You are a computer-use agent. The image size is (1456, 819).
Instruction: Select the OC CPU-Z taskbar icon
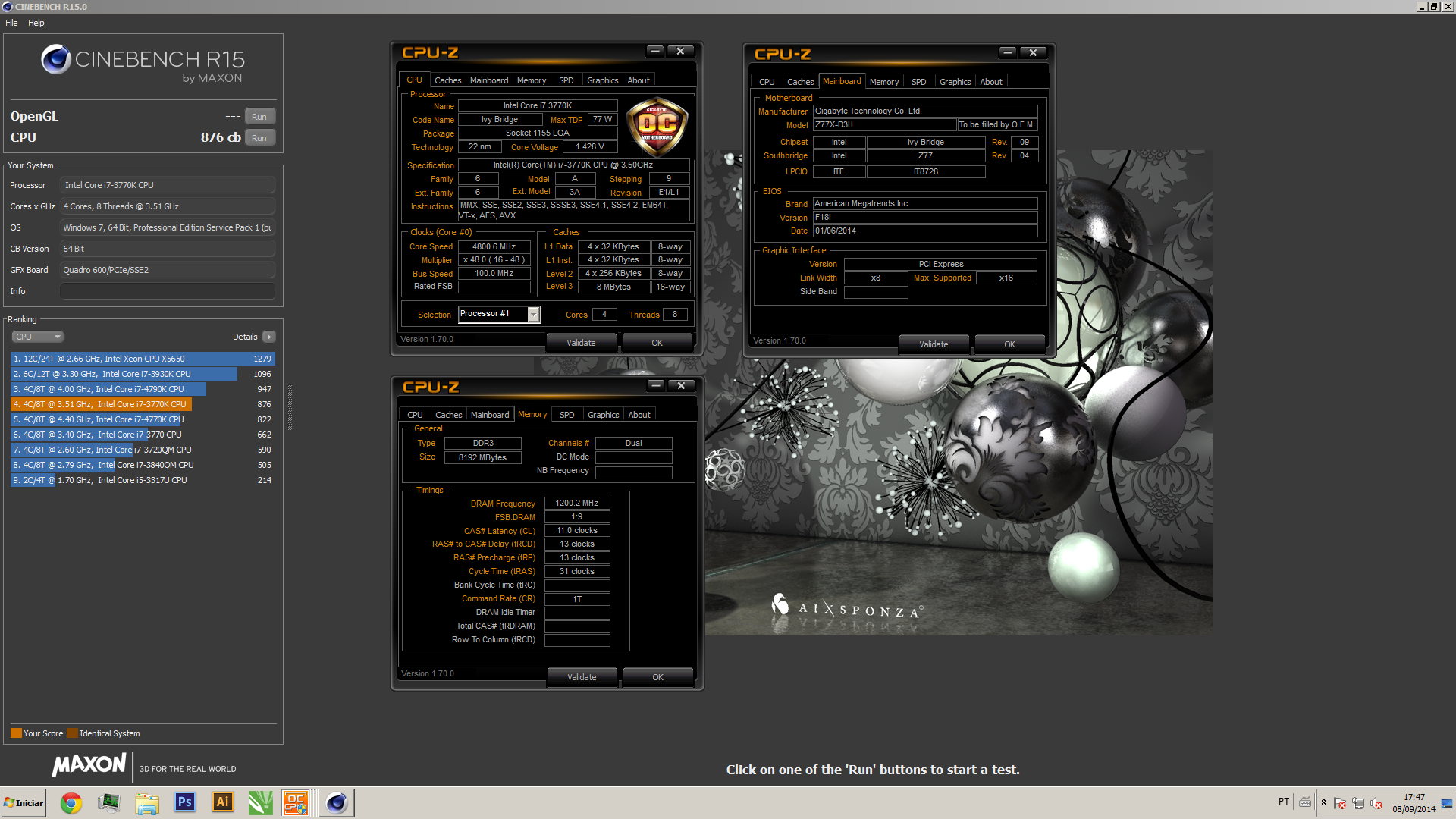[x=297, y=803]
